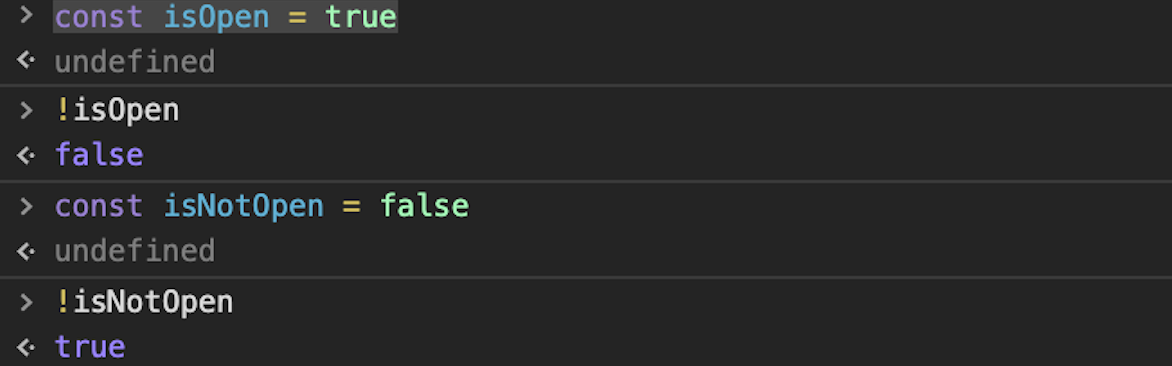Click the '!isNotOpen' expression text
Screen dimensions: 1172x366
144,302
